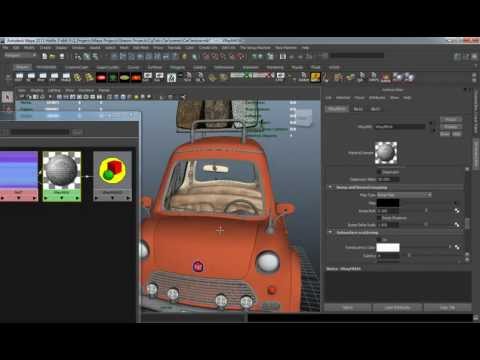This screenshot has height=360, width=480.
Task: Click the Attribute Editor vertical scrollbar
Action: pyautogui.click(x=467, y=215)
